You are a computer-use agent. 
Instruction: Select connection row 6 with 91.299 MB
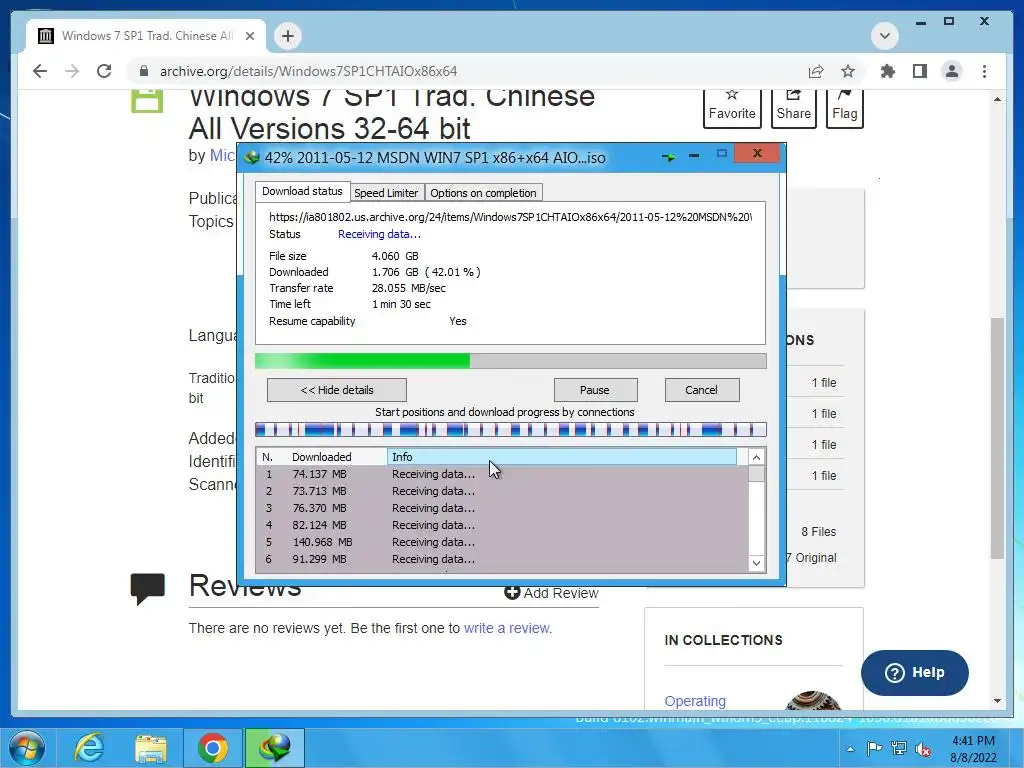pos(502,559)
